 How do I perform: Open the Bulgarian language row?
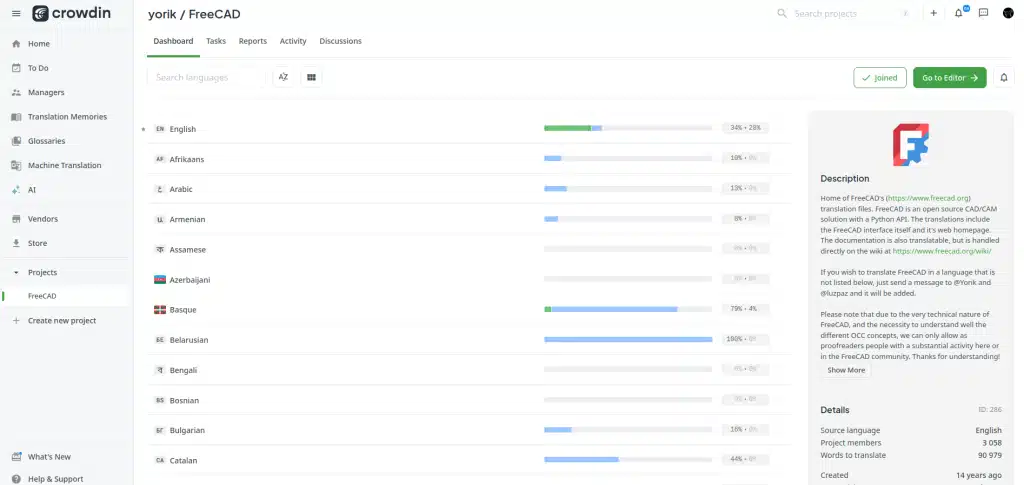[x=469, y=430]
